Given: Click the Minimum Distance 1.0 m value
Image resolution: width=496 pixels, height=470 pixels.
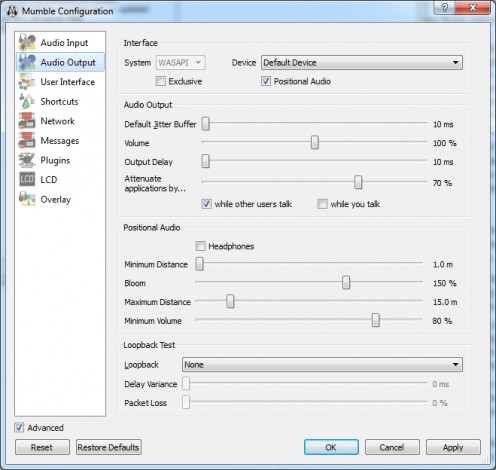Looking at the screenshot, I should pos(443,265).
